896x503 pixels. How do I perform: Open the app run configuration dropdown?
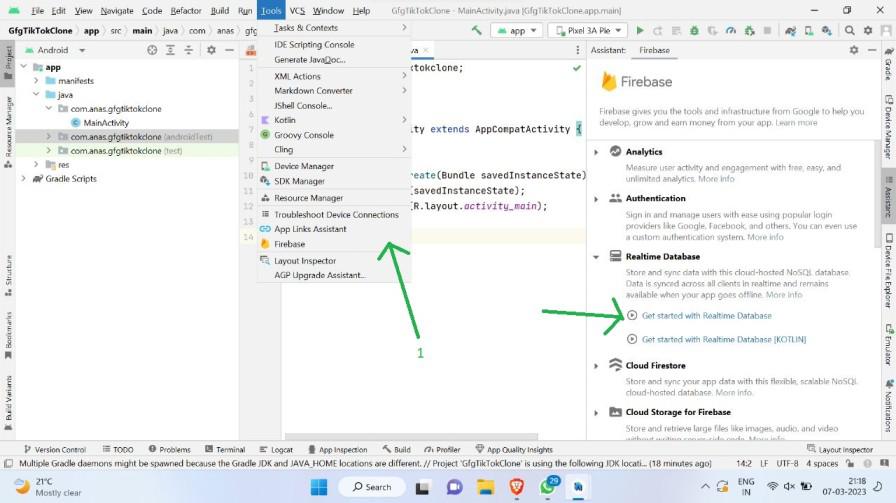click(x=517, y=30)
